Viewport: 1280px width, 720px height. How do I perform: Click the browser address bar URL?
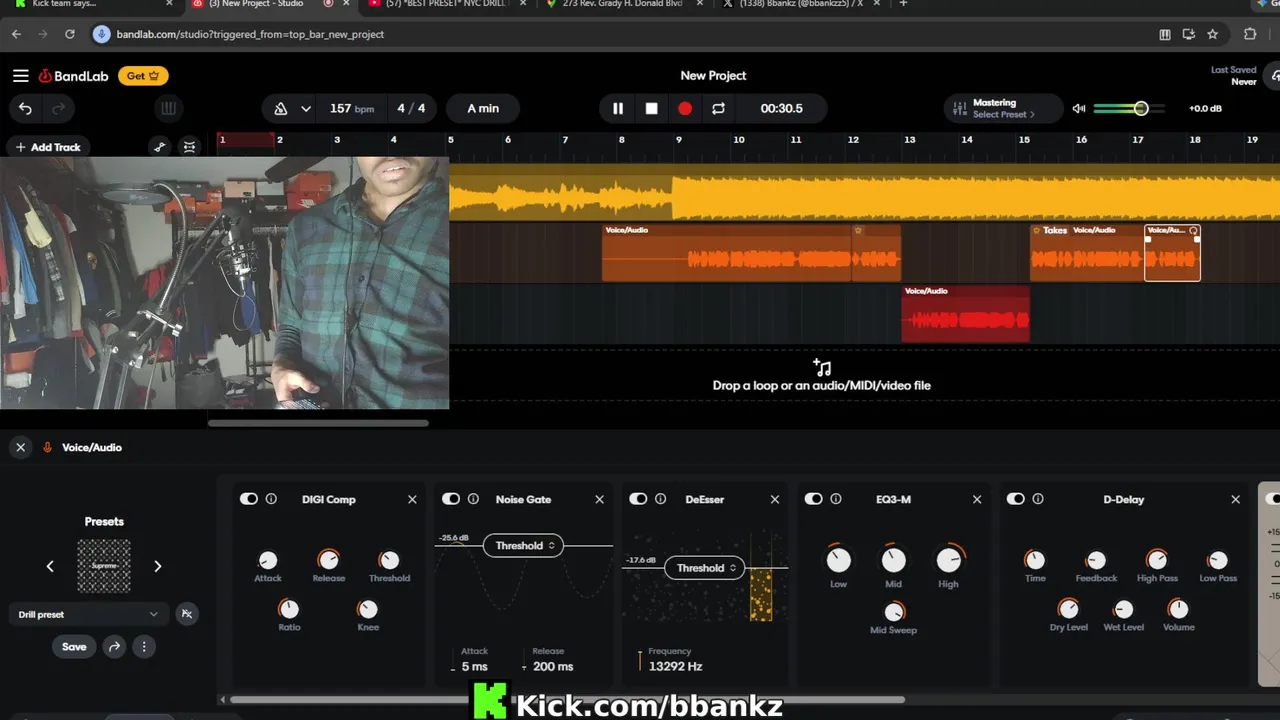tap(250, 34)
